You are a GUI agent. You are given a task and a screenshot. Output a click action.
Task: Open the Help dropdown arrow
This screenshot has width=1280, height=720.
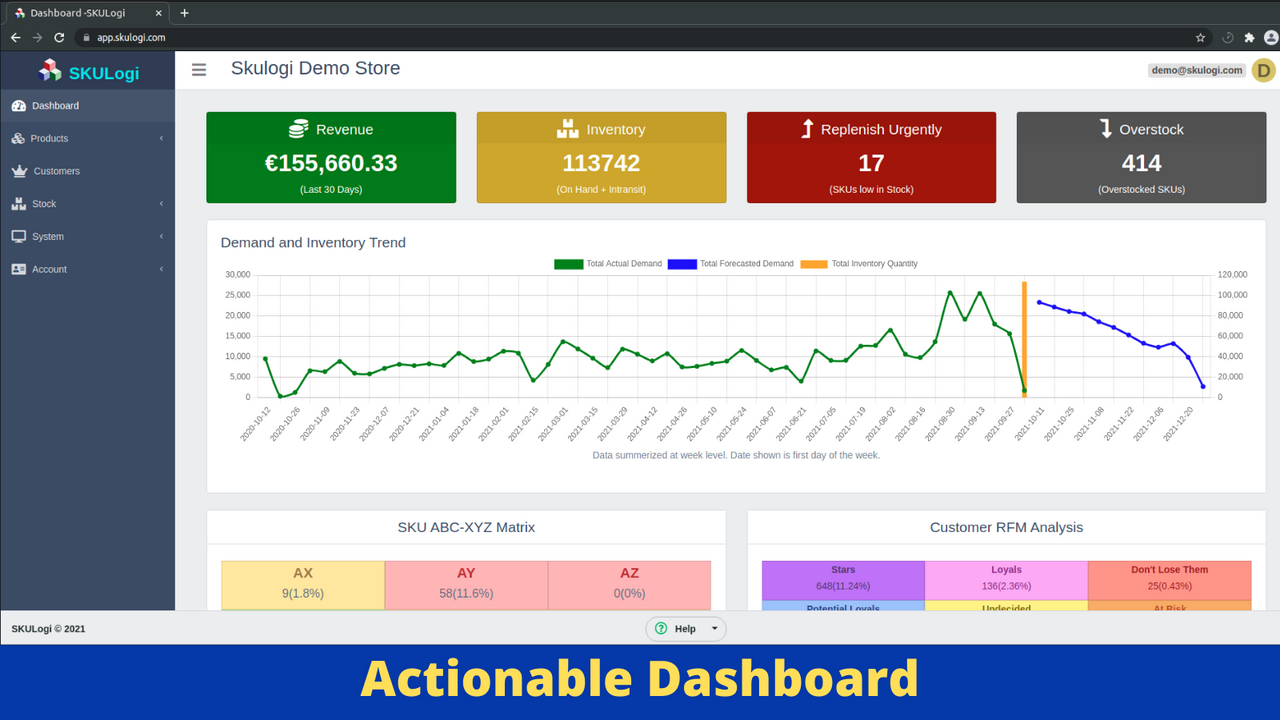pyautogui.click(x=712, y=628)
